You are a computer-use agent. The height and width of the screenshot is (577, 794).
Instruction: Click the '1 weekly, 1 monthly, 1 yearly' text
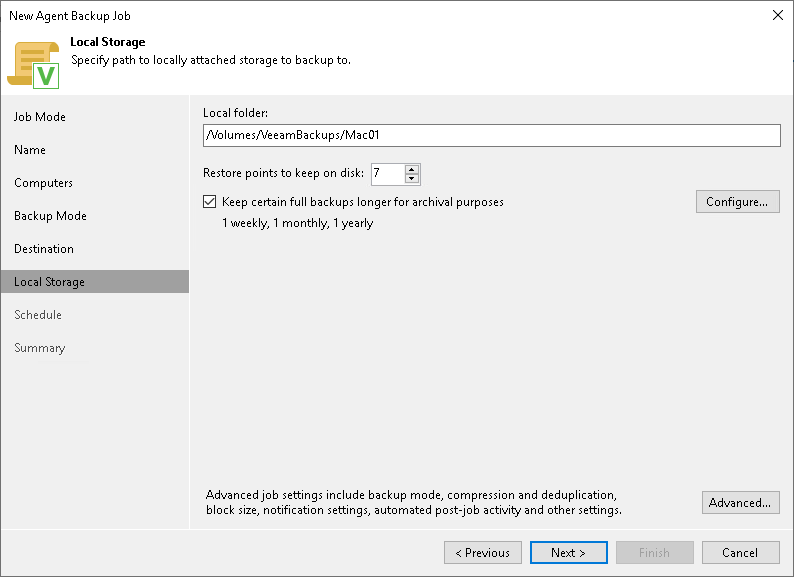point(298,223)
